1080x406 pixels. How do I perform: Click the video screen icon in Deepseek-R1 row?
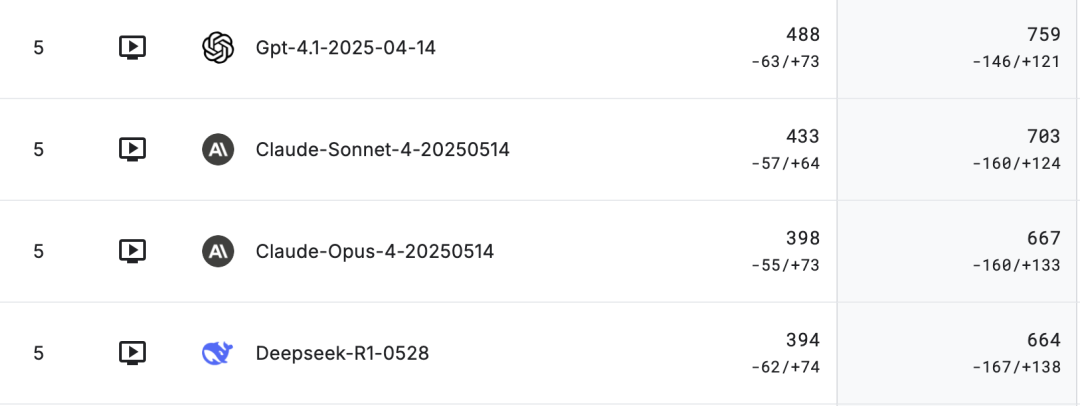tap(132, 353)
